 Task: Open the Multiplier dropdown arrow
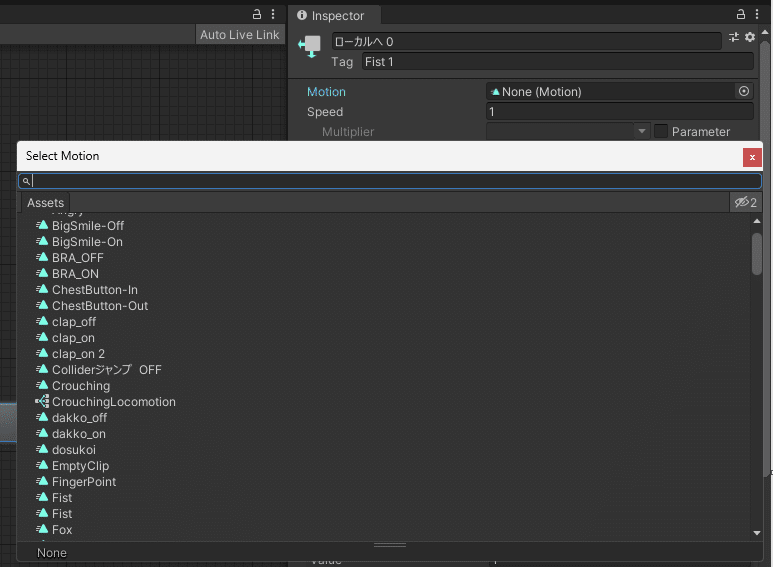pyautogui.click(x=641, y=131)
